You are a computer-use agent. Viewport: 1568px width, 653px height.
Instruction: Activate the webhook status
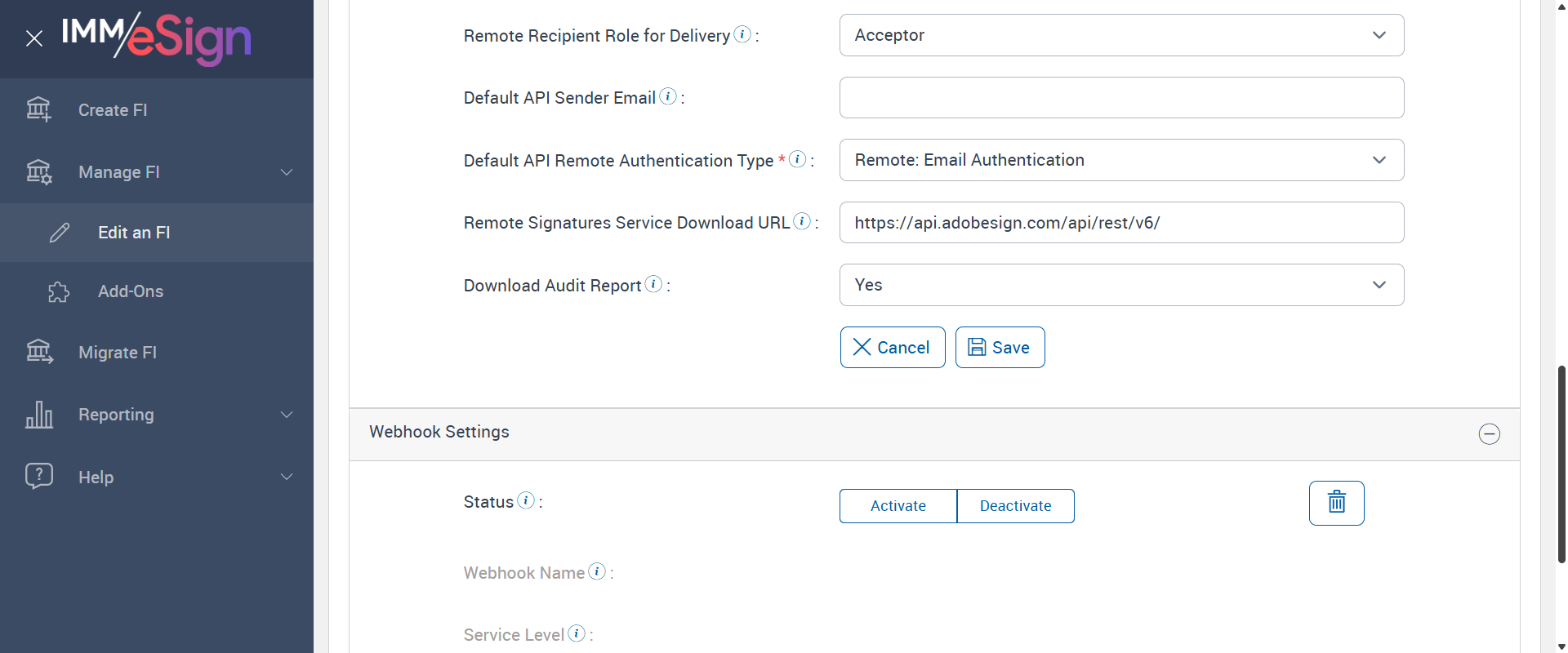click(x=898, y=506)
